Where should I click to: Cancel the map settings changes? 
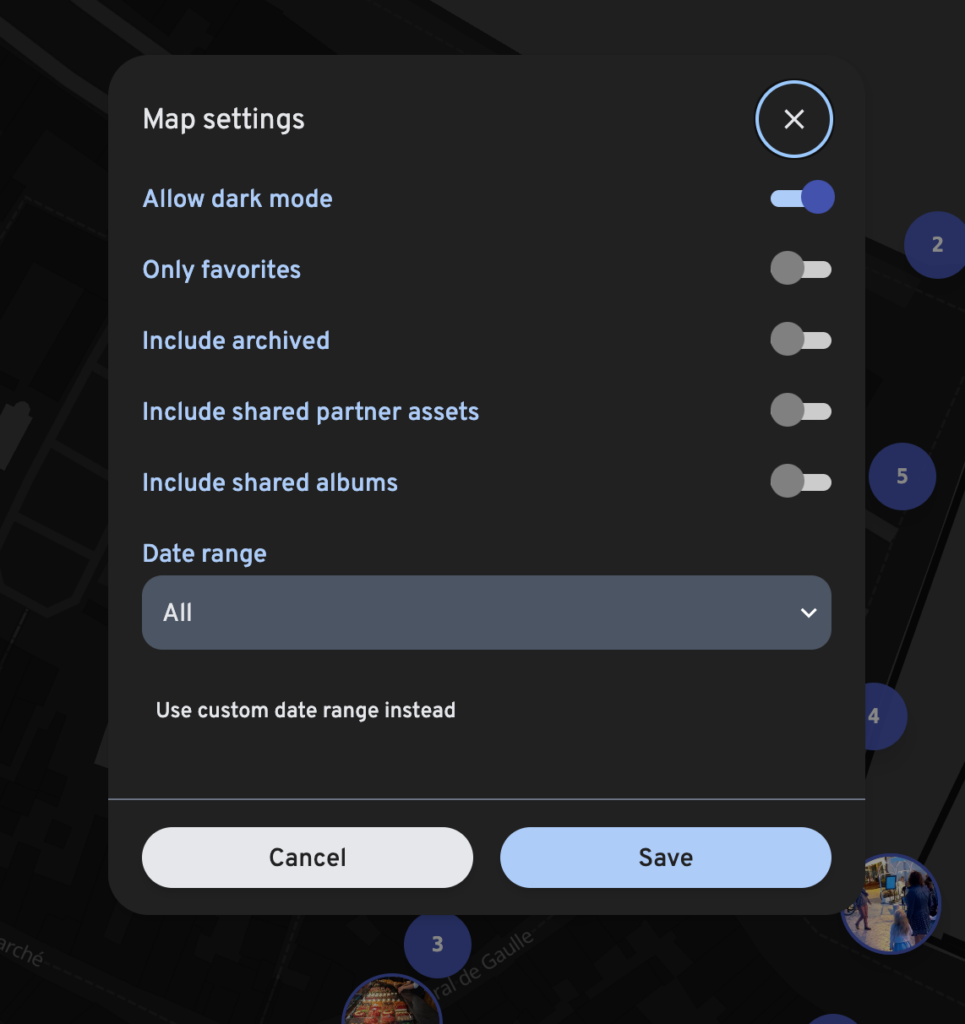tap(308, 857)
